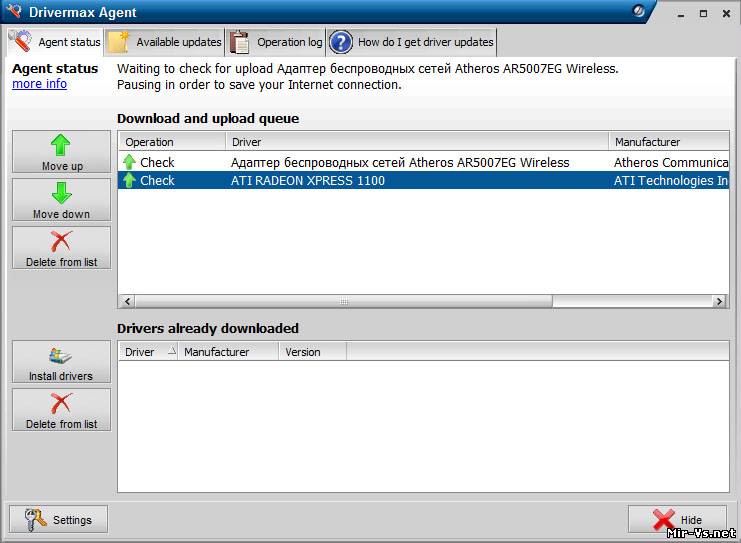Image resolution: width=741 pixels, height=543 pixels.
Task: Click the green Move down arrow icon
Action: coord(61,194)
